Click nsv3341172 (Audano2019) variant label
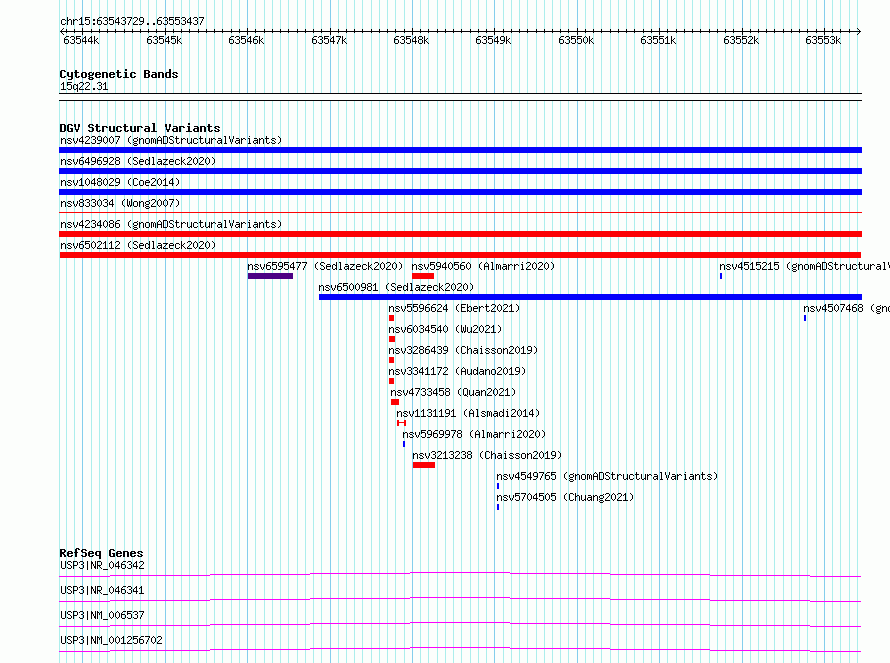This screenshot has width=890, height=663. click(457, 371)
